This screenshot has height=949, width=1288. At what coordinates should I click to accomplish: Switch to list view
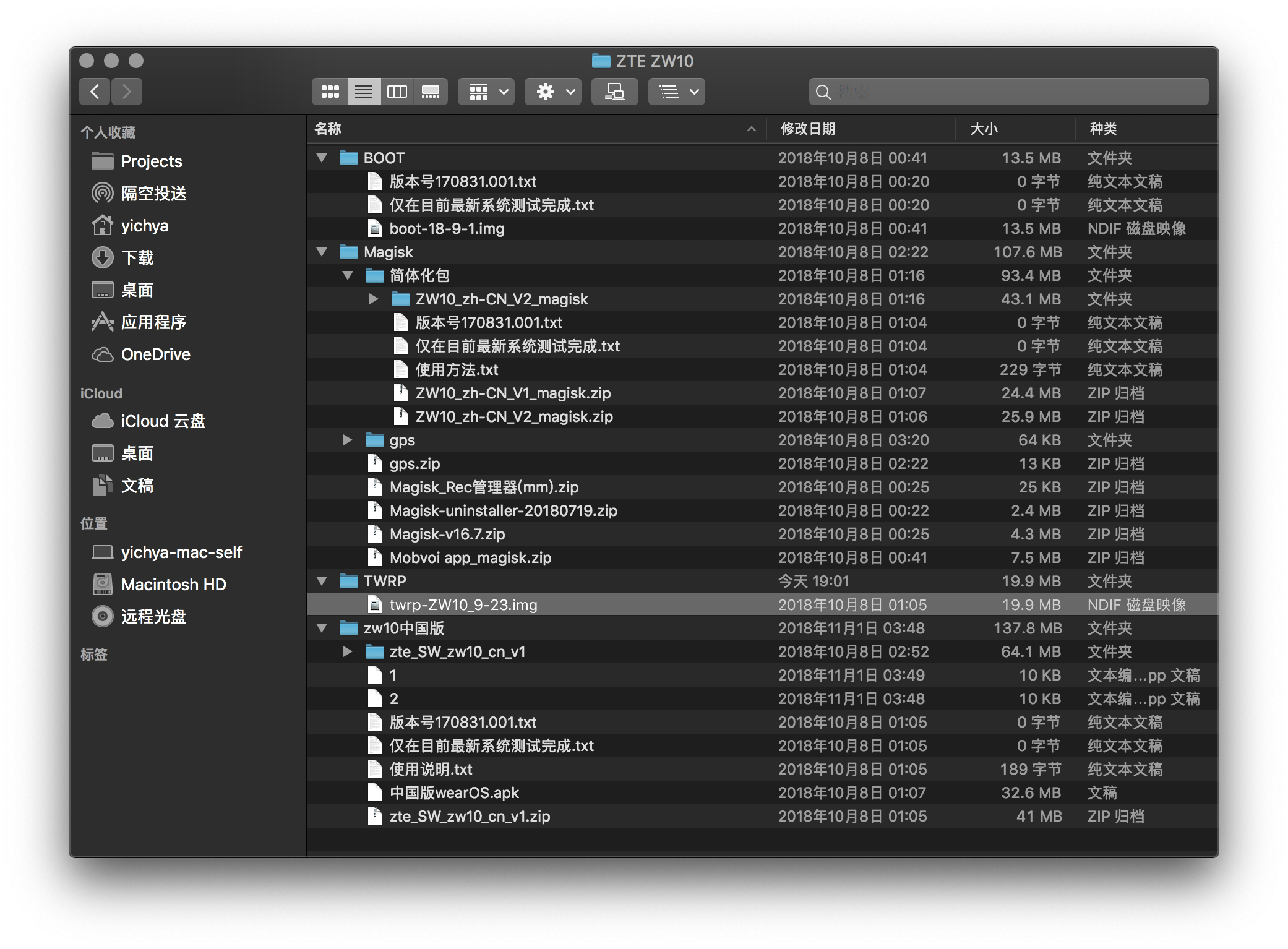364,92
